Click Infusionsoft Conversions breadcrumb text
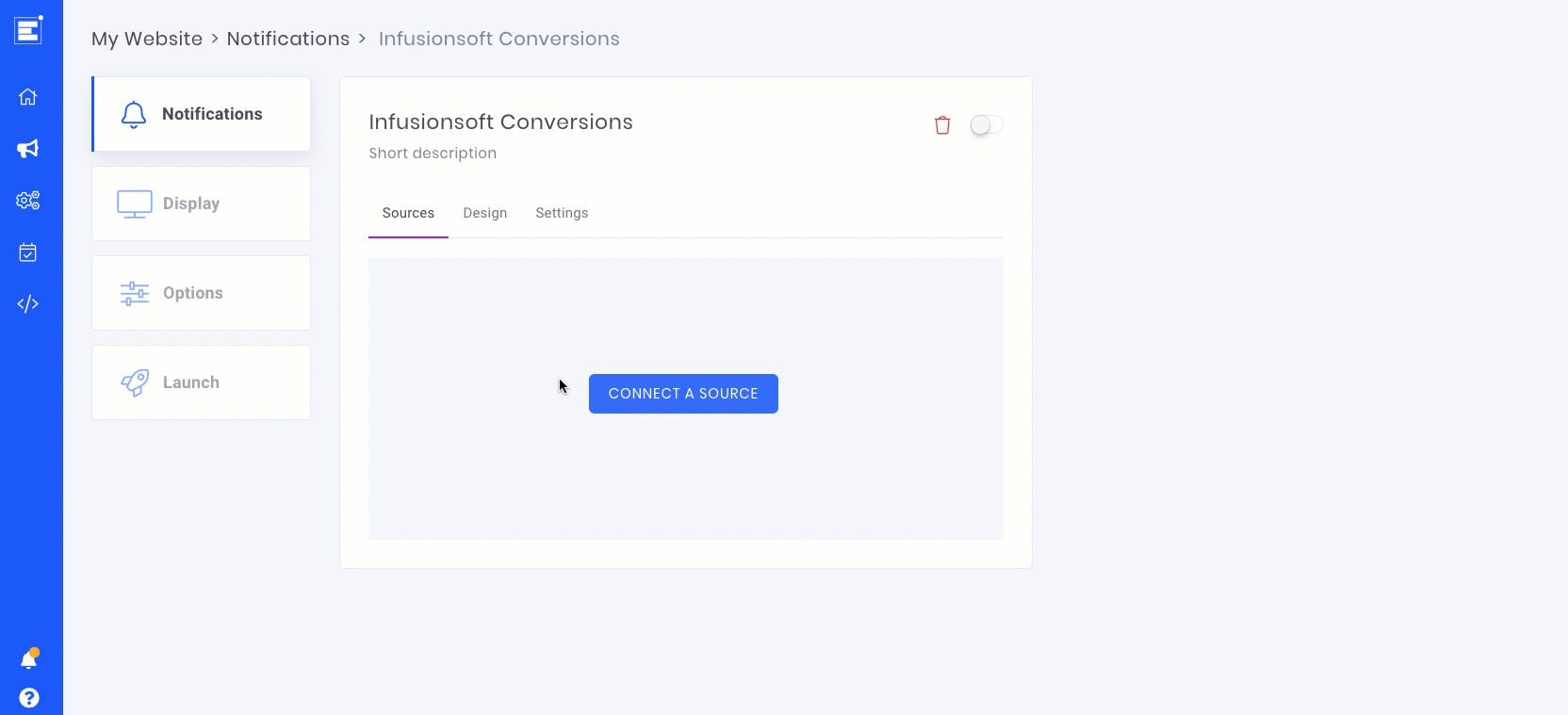The width and height of the screenshot is (1568, 715). [x=499, y=39]
